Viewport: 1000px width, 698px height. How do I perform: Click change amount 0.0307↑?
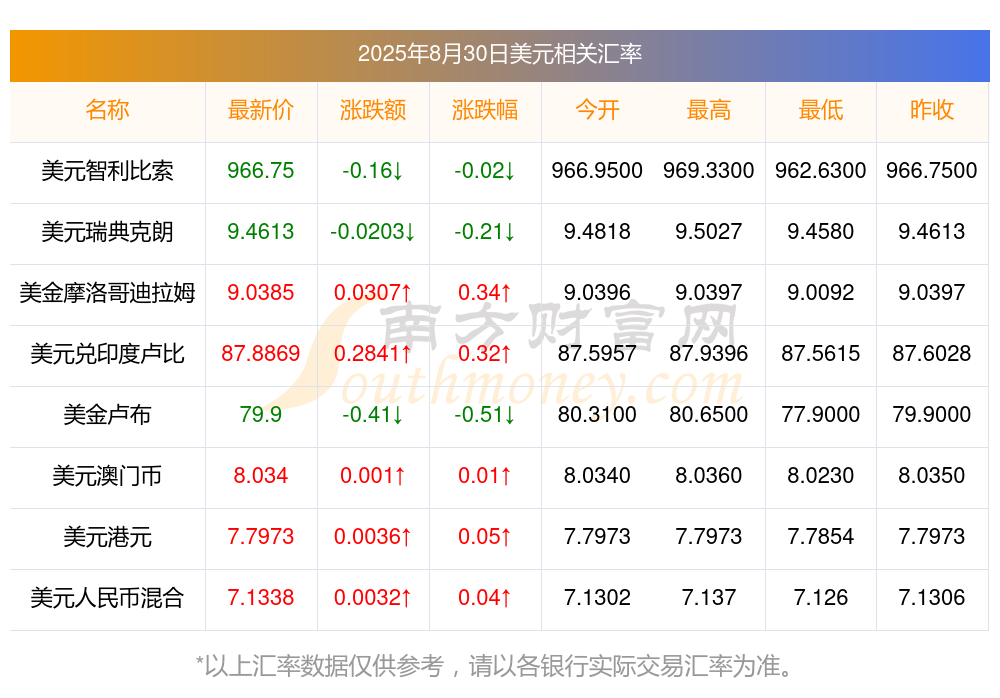(x=372, y=293)
